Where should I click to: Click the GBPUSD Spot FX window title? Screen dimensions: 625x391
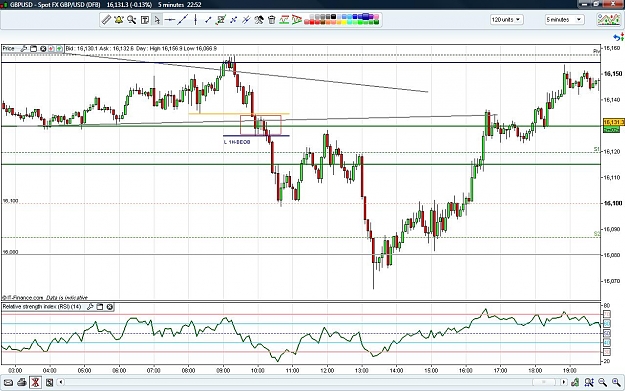[55, 5]
